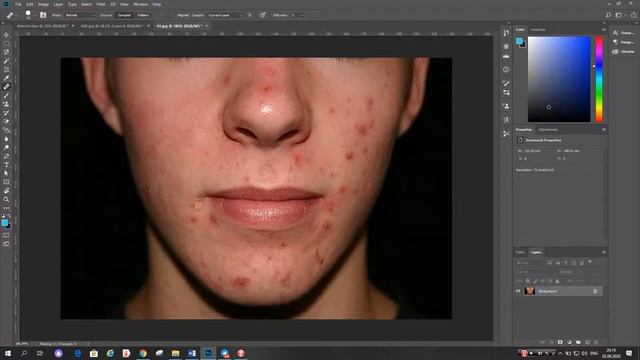Screen dimensions: 640x360
Task: Select the Move tool
Action: [6, 35]
